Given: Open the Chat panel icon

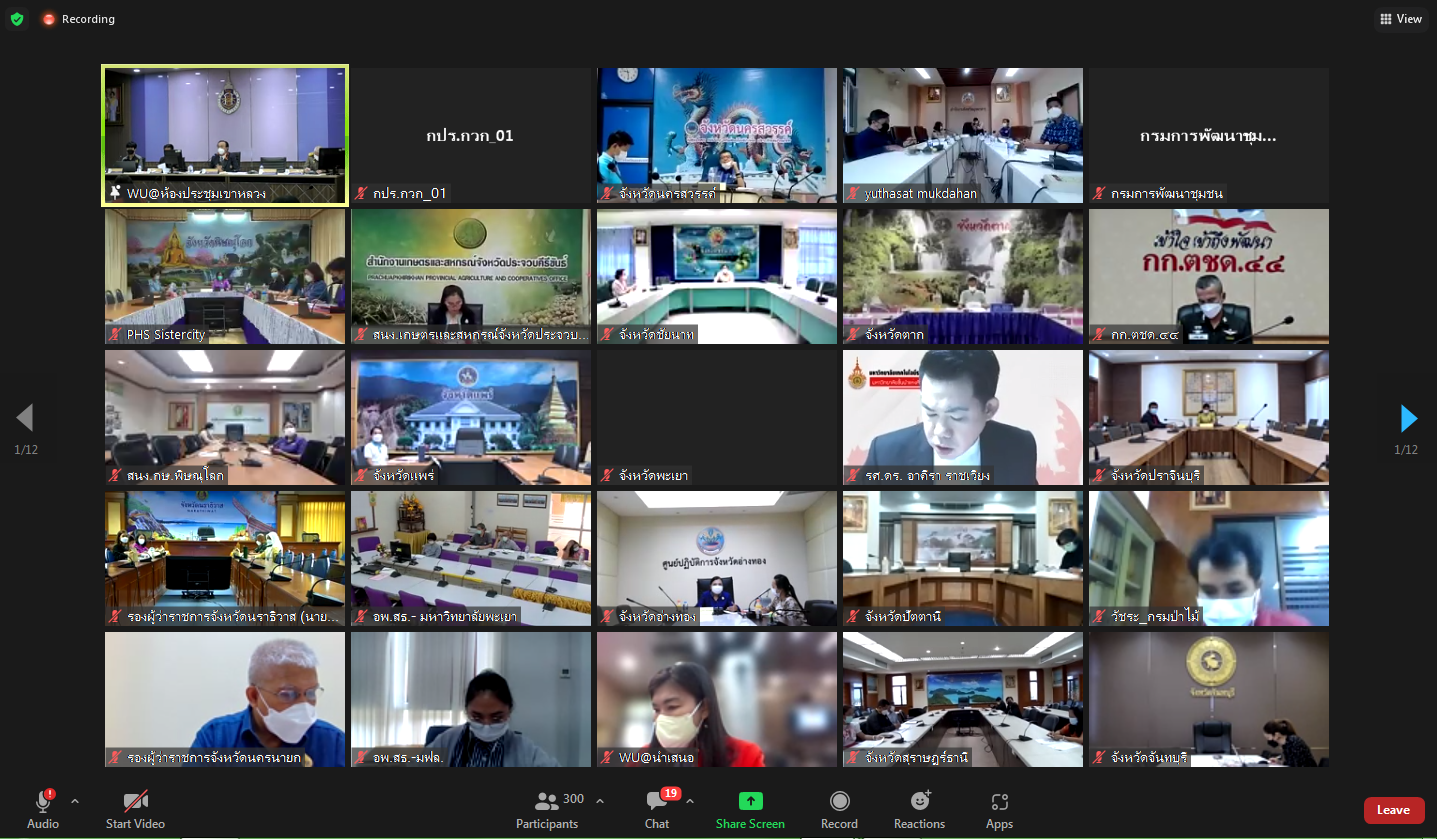Looking at the screenshot, I should [x=657, y=801].
